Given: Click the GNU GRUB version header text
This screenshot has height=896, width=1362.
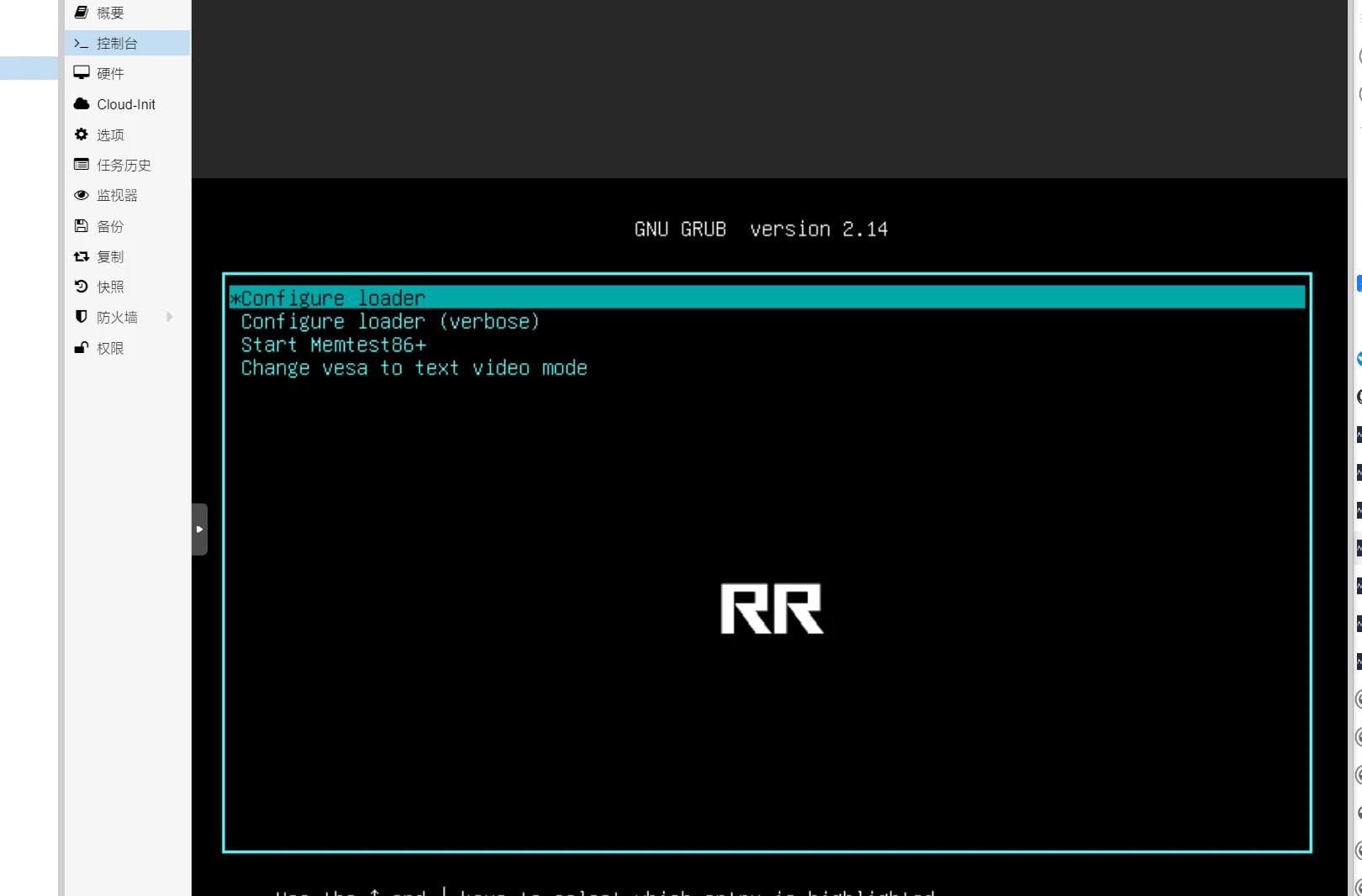Looking at the screenshot, I should click(x=761, y=229).
